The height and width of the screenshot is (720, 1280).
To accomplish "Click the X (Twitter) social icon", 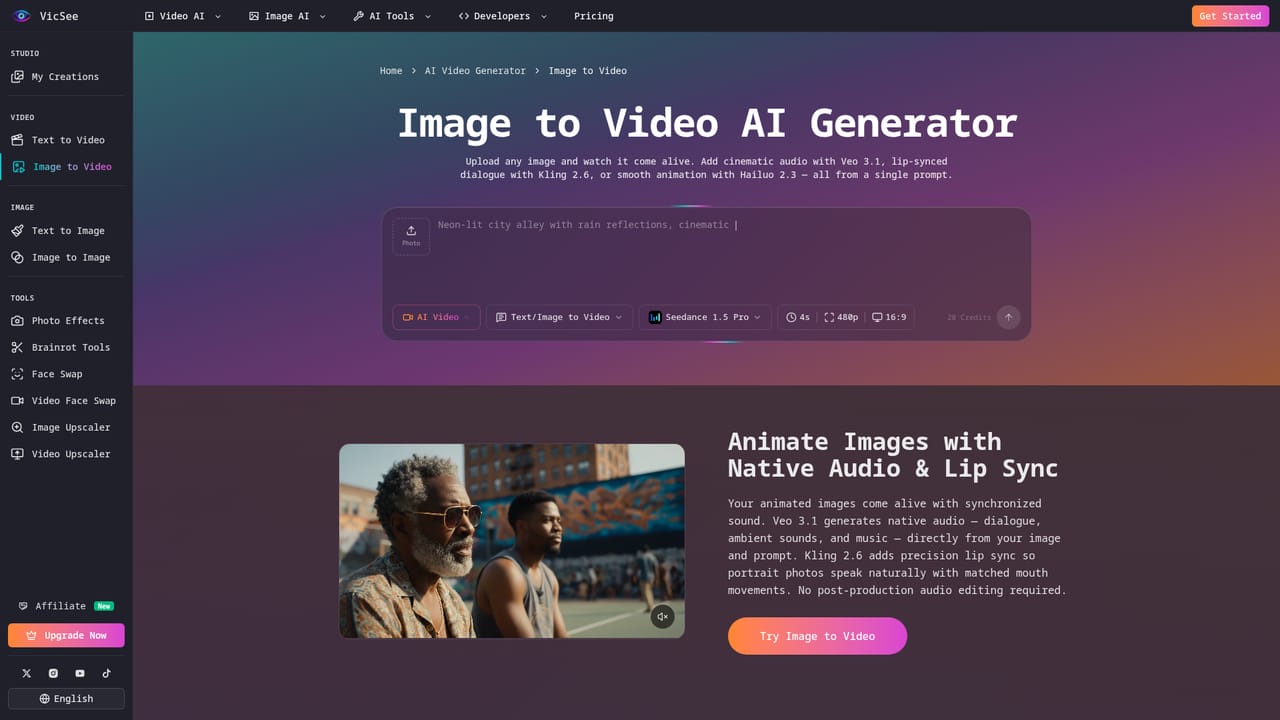I will pyautogui.click(x=26, y=673).
